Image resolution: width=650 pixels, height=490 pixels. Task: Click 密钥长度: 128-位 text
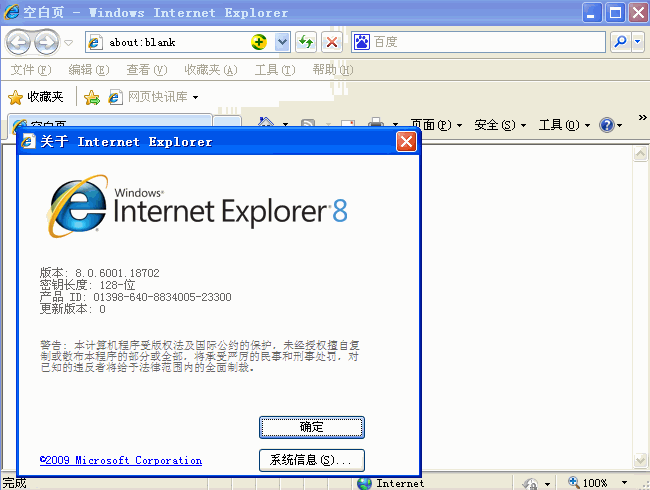click(x=87, y=285)
